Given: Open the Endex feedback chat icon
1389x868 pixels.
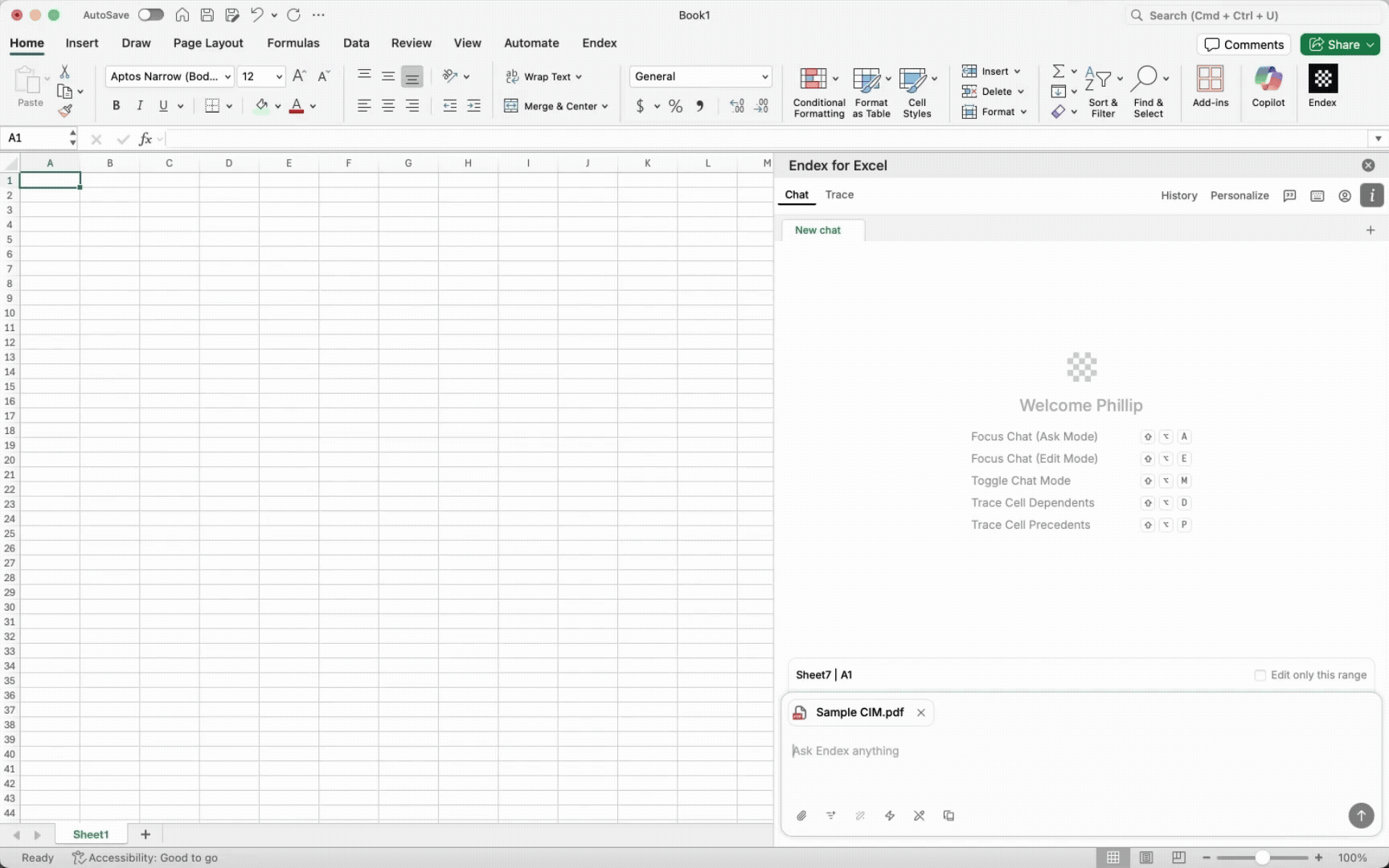Looking at the screenshot, I should click(x=1290, y=196).
